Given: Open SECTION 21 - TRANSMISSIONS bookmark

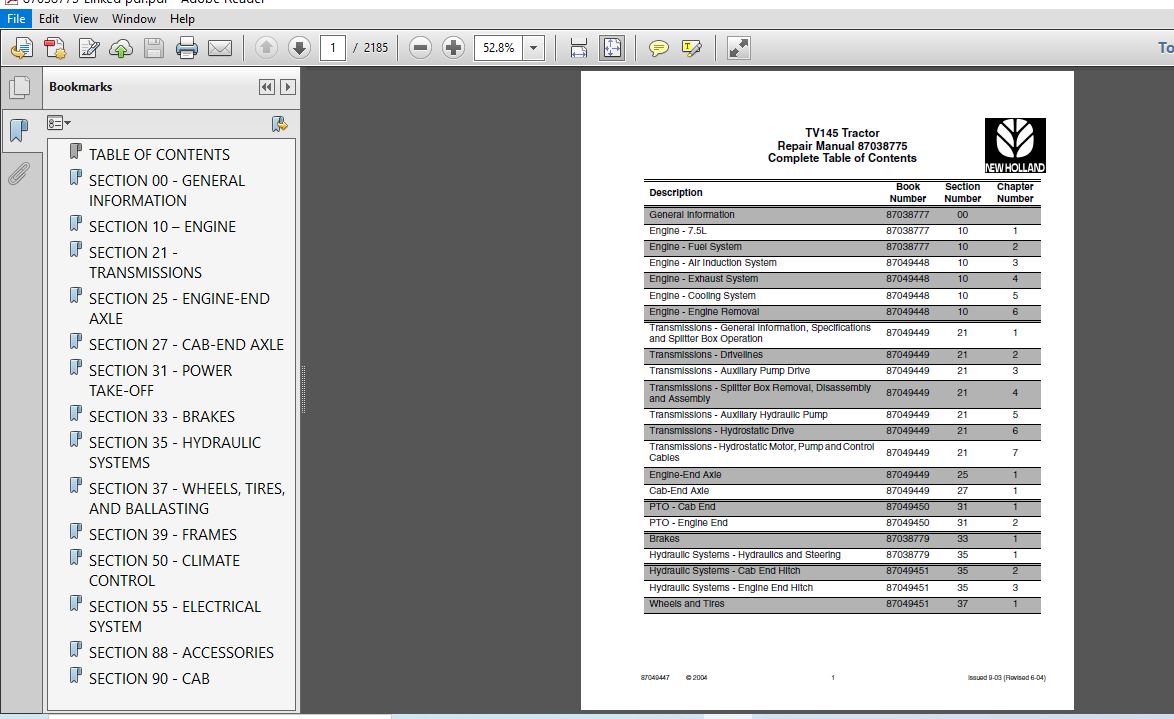Looking at the screenshot, I should pyautogui.click(x=145, y=262).
